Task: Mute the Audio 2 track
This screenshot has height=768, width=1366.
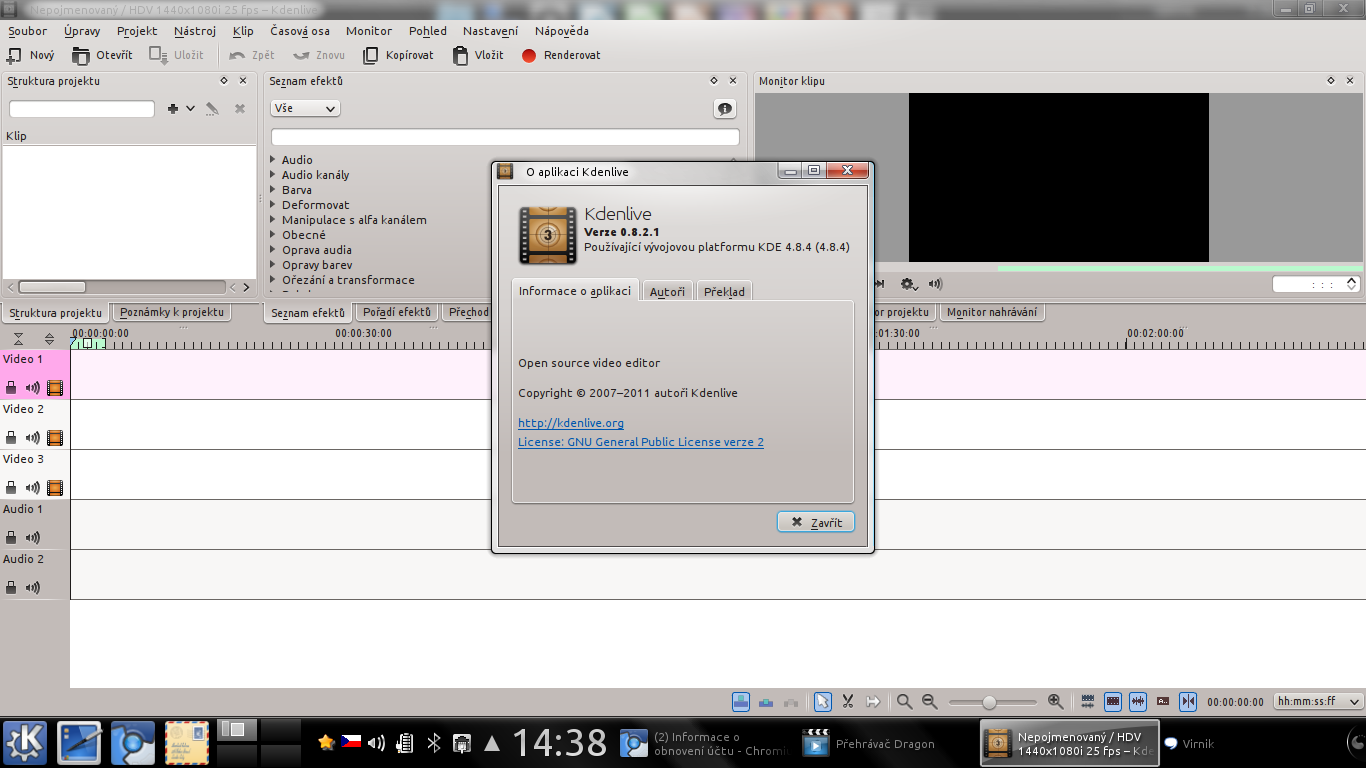Action: pyautogui.click(x=33, y=588)
